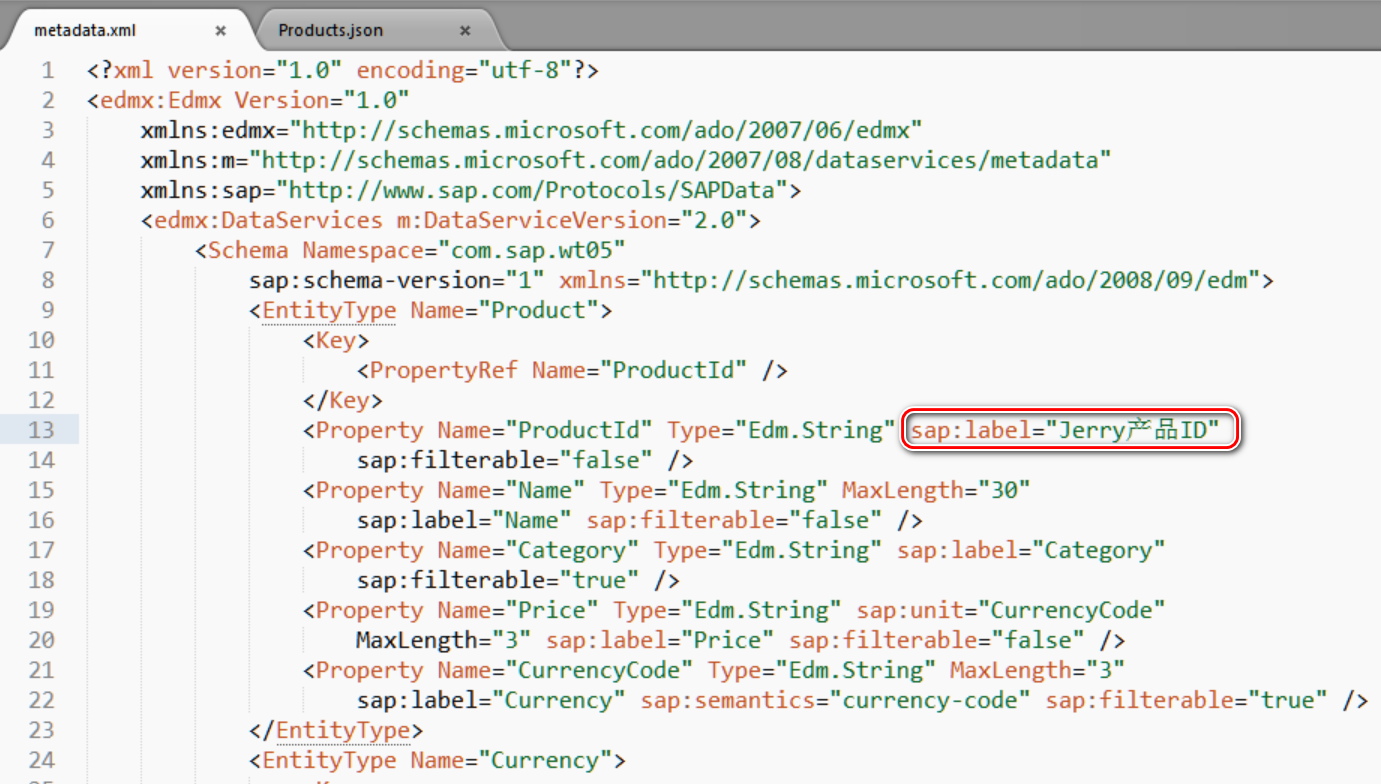Click xmlns:m attribute on line 4
Image resolution: width=1381 pixels, height=784 pixels.
point(188,160)
